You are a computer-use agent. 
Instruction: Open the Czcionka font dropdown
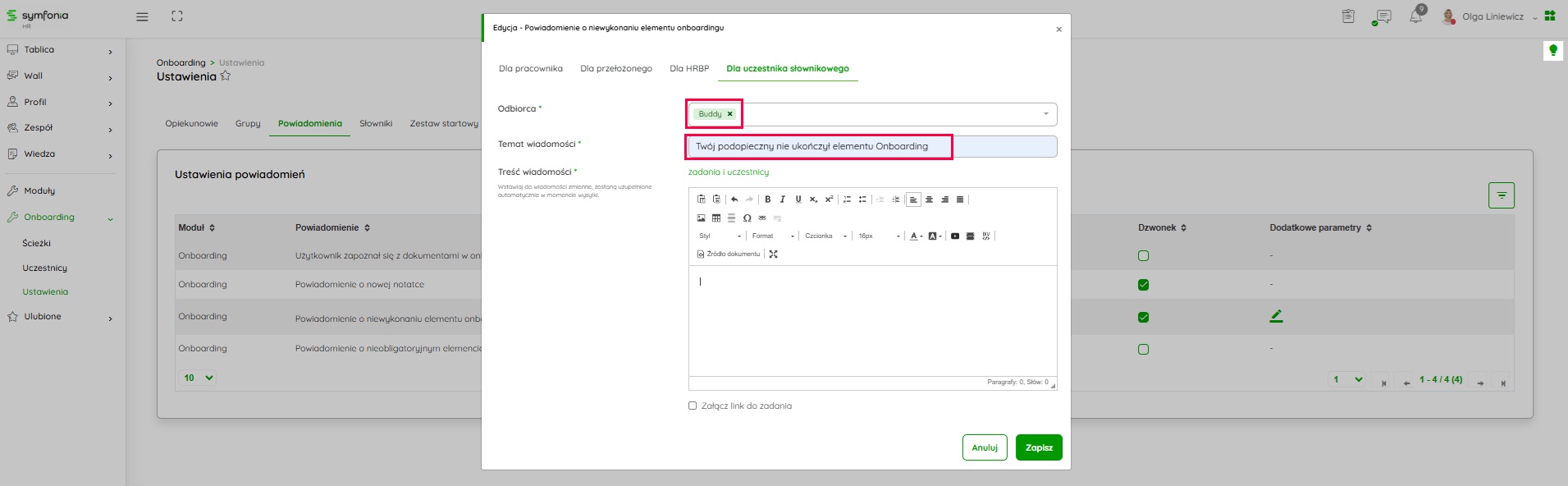click(x=825, y=236)
